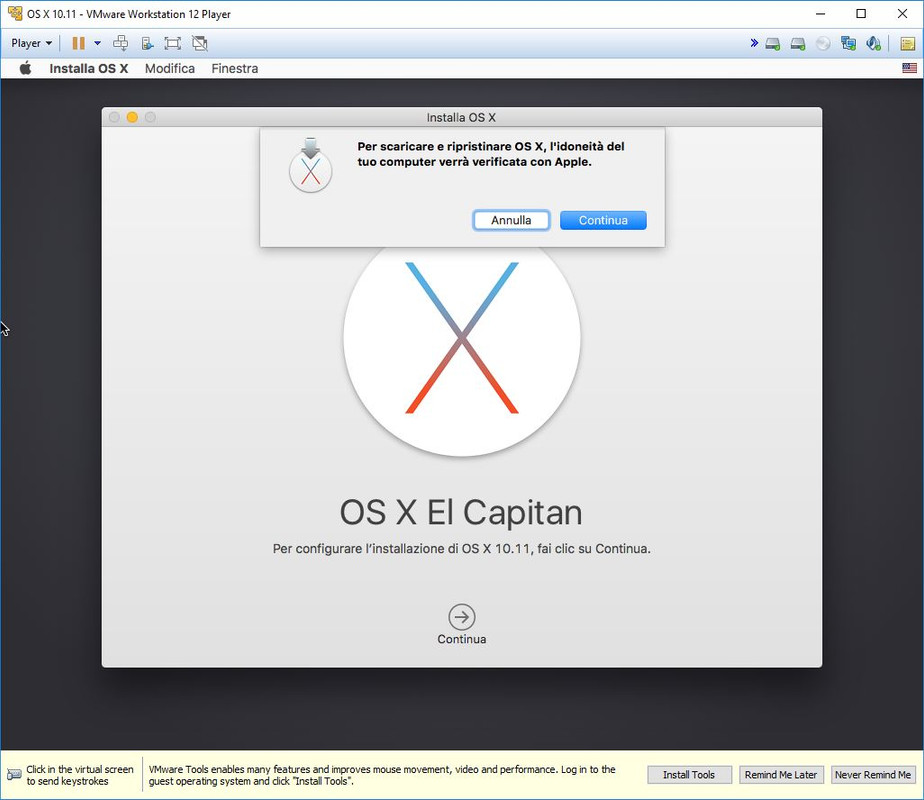Image resolution: width=924 pixels, height=800 pixels.
Task: Toggle Unity mode icon
Action: 200,43
